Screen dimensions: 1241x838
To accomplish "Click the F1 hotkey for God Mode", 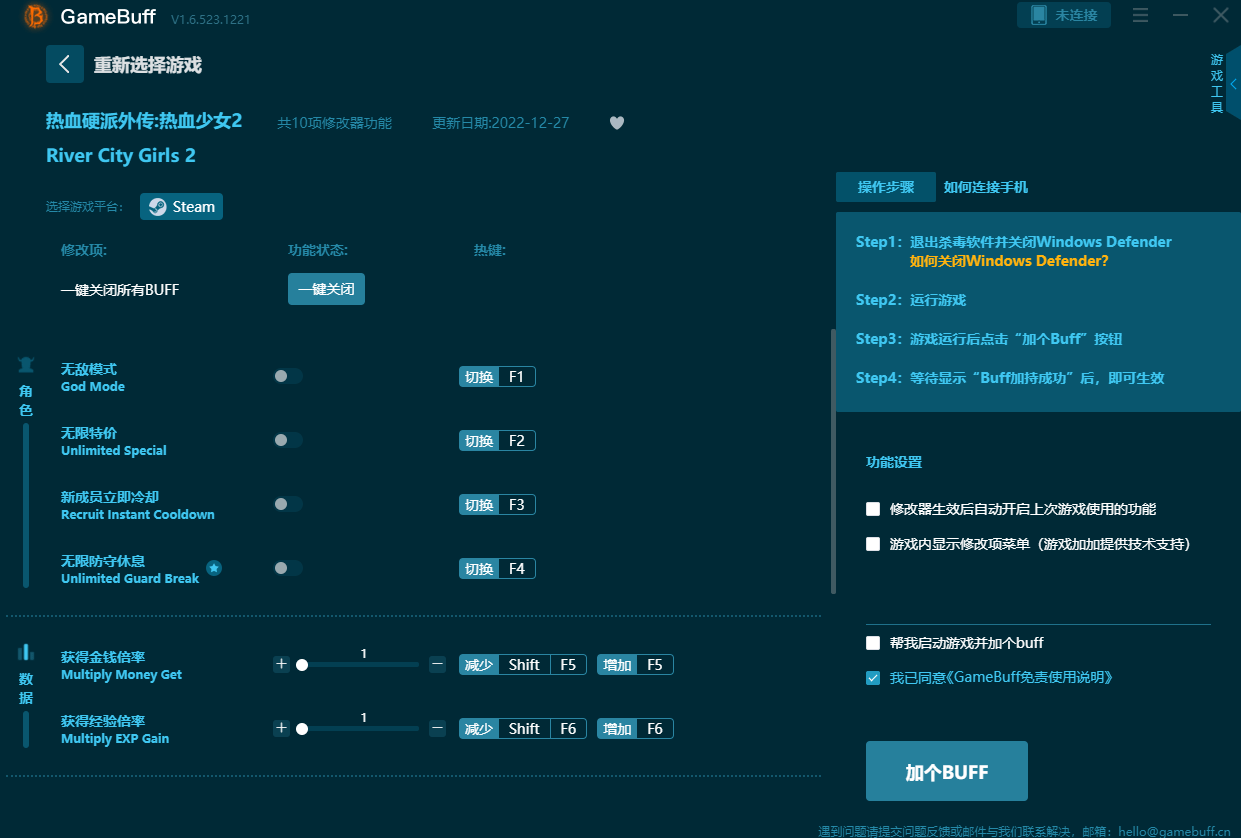I will (516, 377).
